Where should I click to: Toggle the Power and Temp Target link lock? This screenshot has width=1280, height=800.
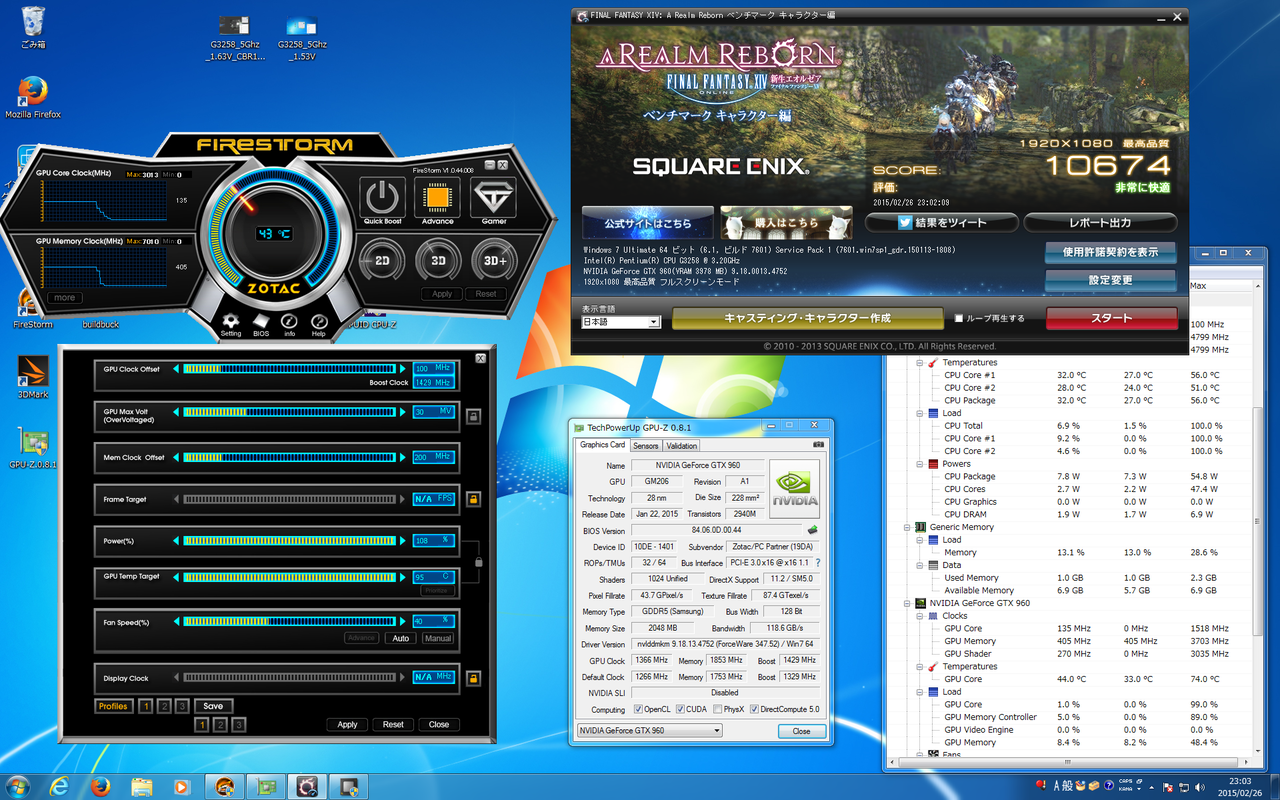point(478,562)
